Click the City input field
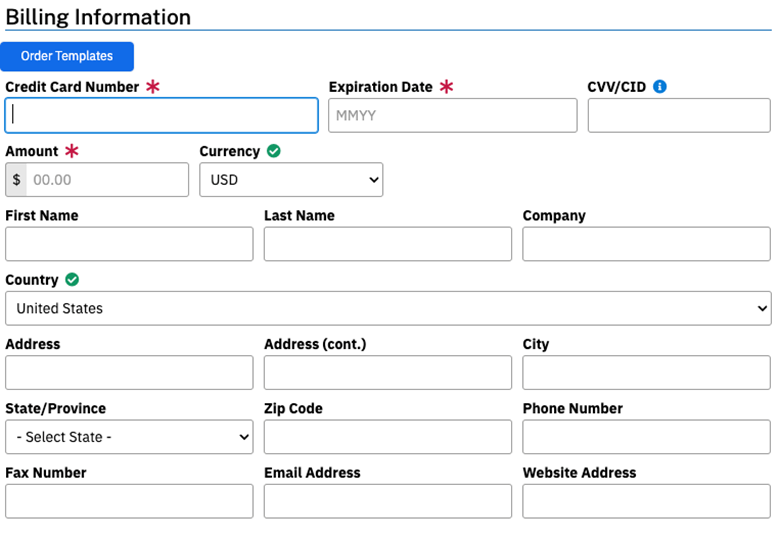 point(647,372)
